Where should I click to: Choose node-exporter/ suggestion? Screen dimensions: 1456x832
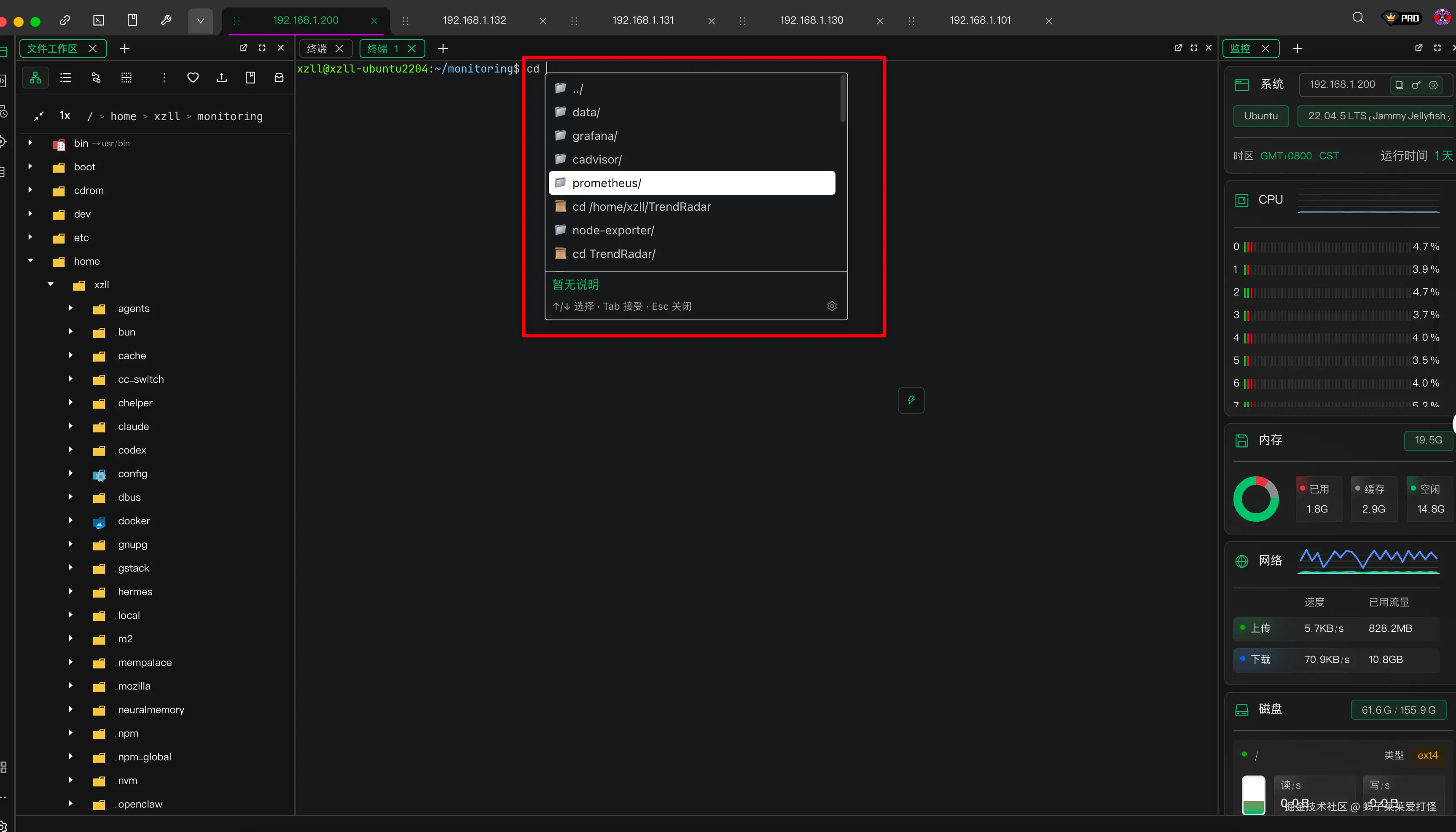[692, 230]
